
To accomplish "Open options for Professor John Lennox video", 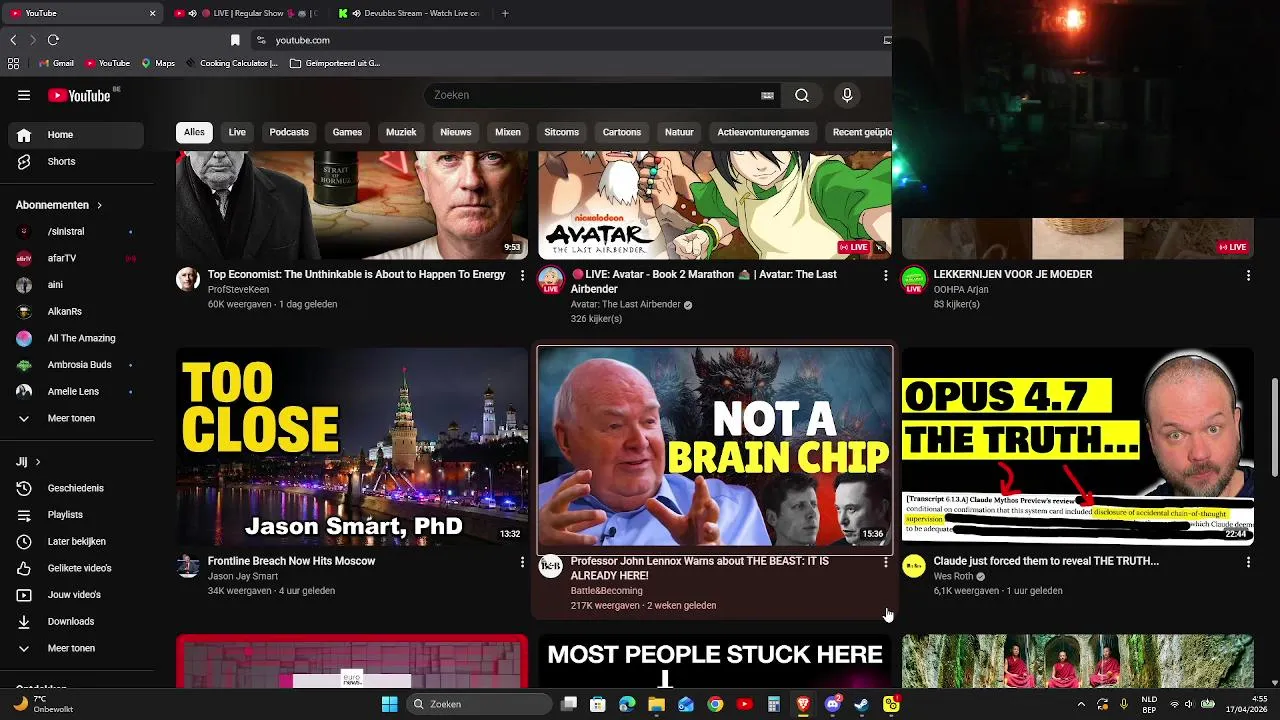I will pos(885,562).
